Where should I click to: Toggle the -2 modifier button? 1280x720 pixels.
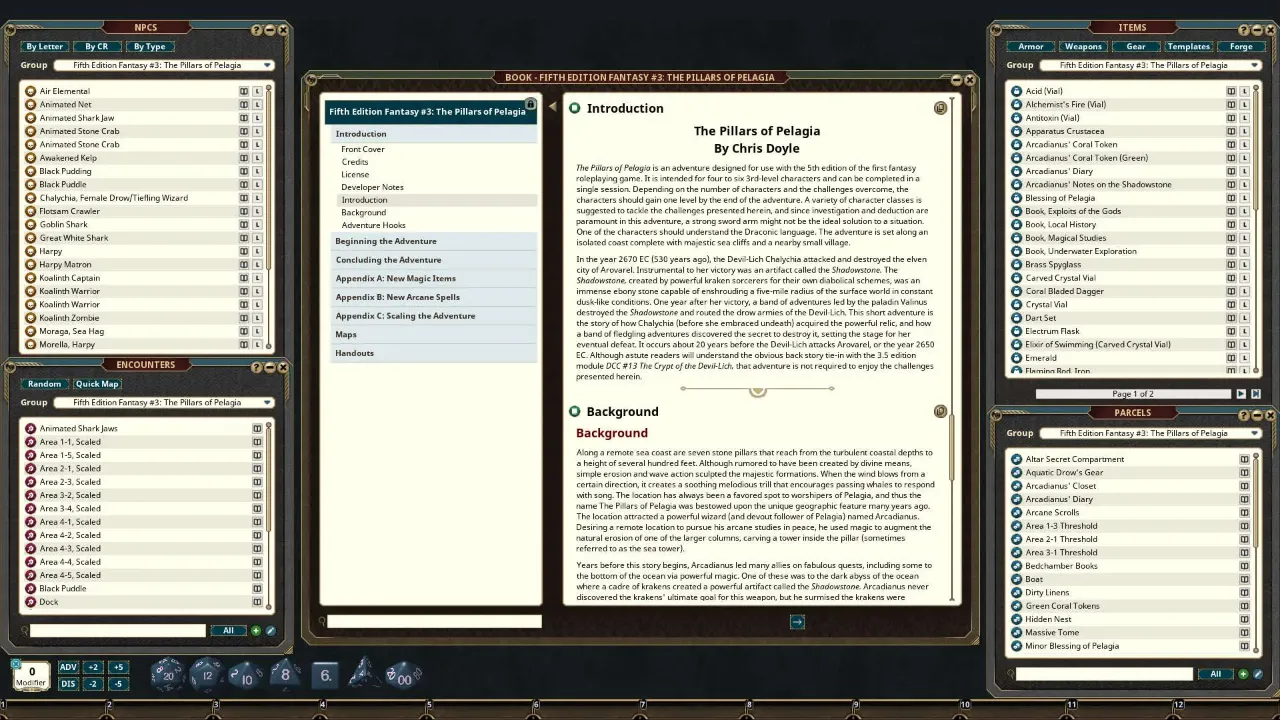coord(93,684)
